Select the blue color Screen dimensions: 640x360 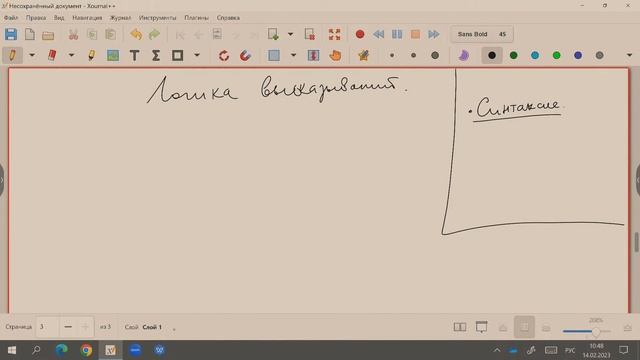coord(578,55)
